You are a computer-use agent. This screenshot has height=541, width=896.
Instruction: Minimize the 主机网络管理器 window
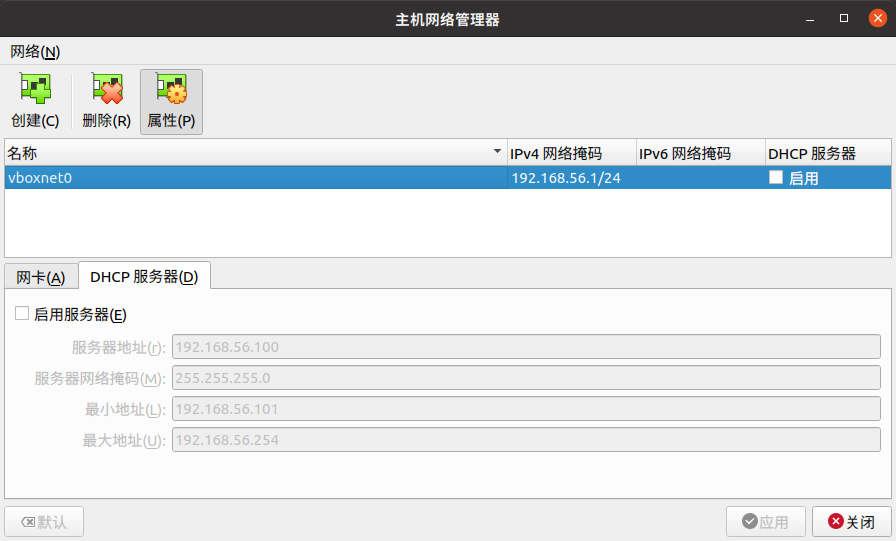click(816, 19)
